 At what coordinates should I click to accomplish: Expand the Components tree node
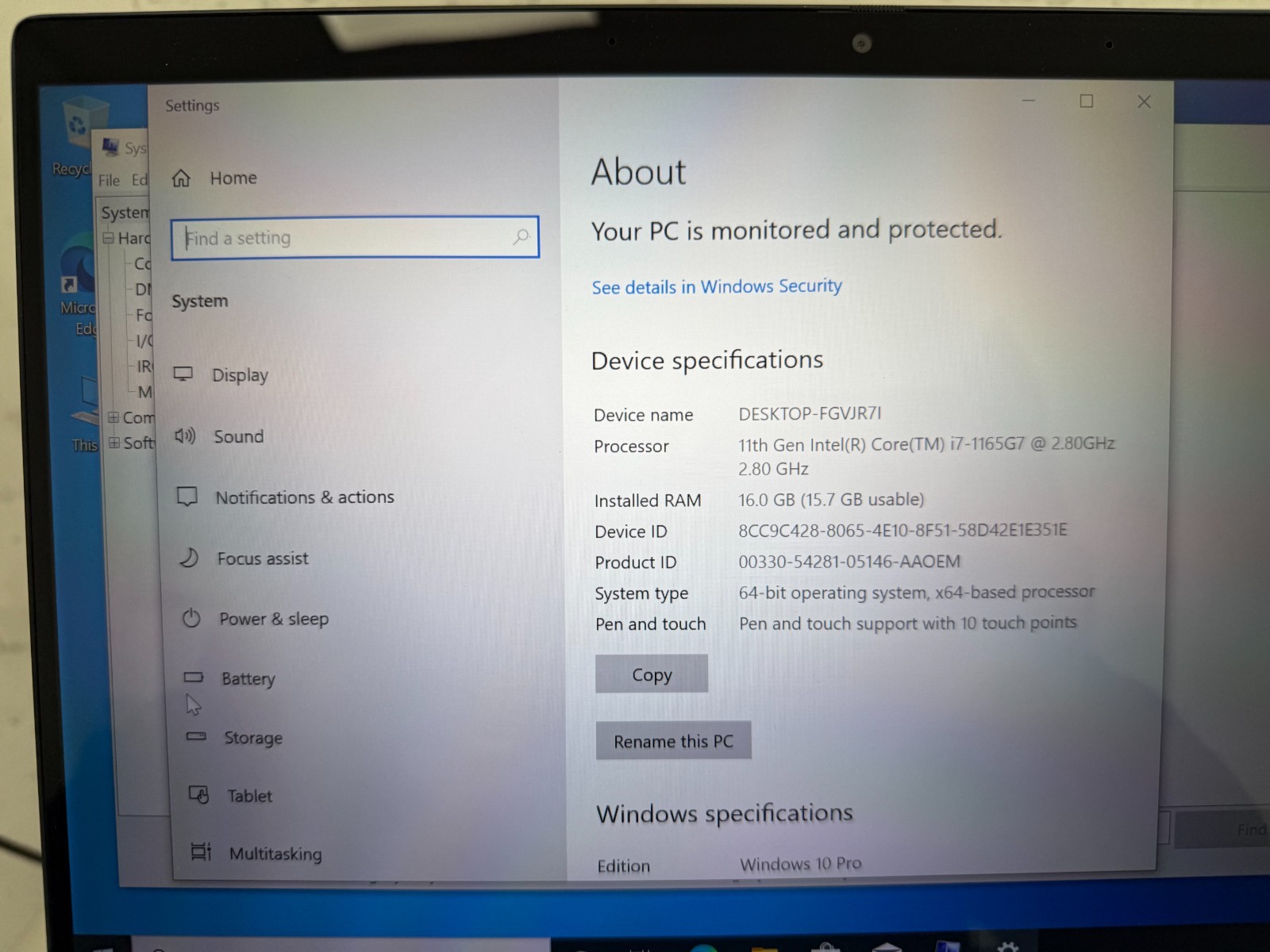114,417
